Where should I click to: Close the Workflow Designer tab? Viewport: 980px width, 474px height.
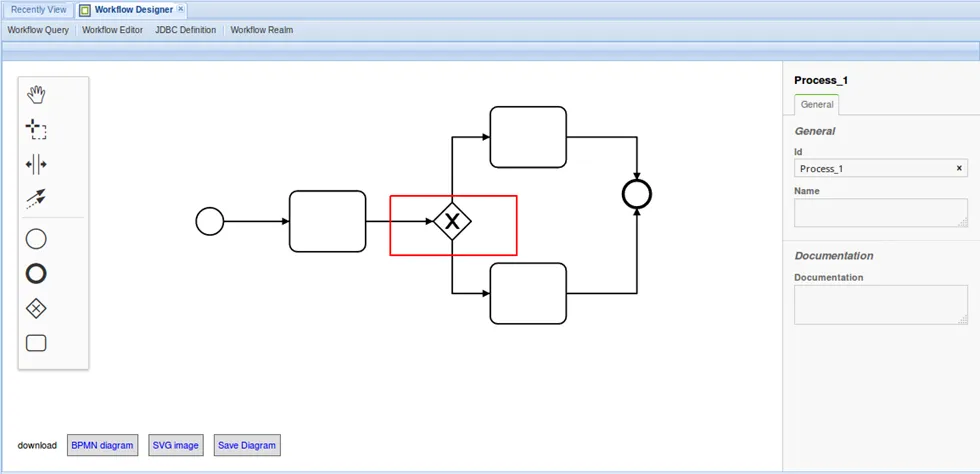180,9
